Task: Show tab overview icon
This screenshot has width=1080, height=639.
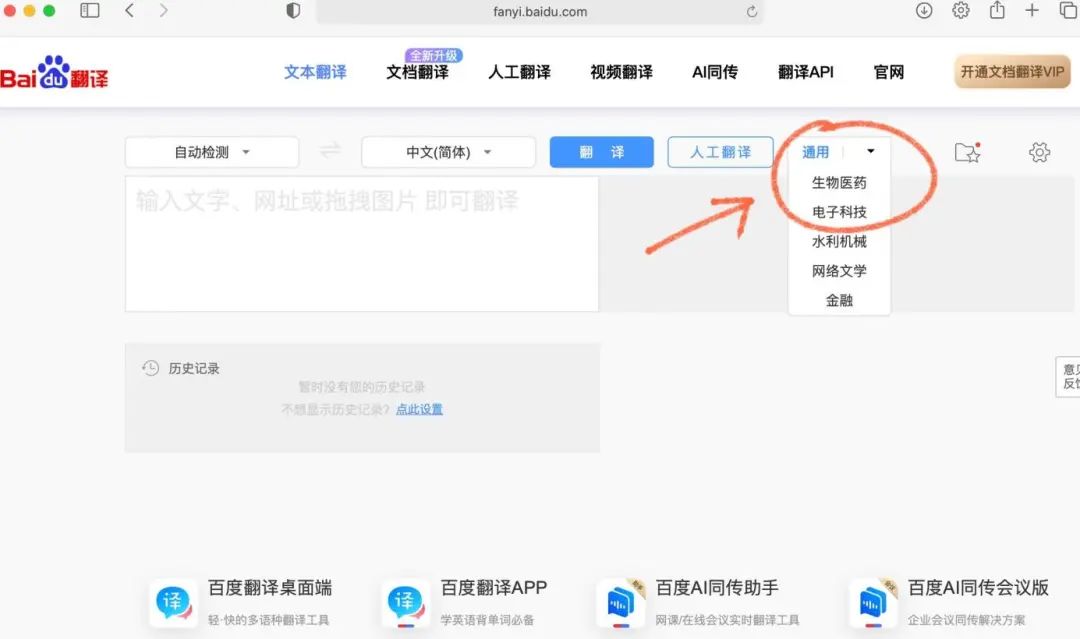Action: (x=1068, y=10)
